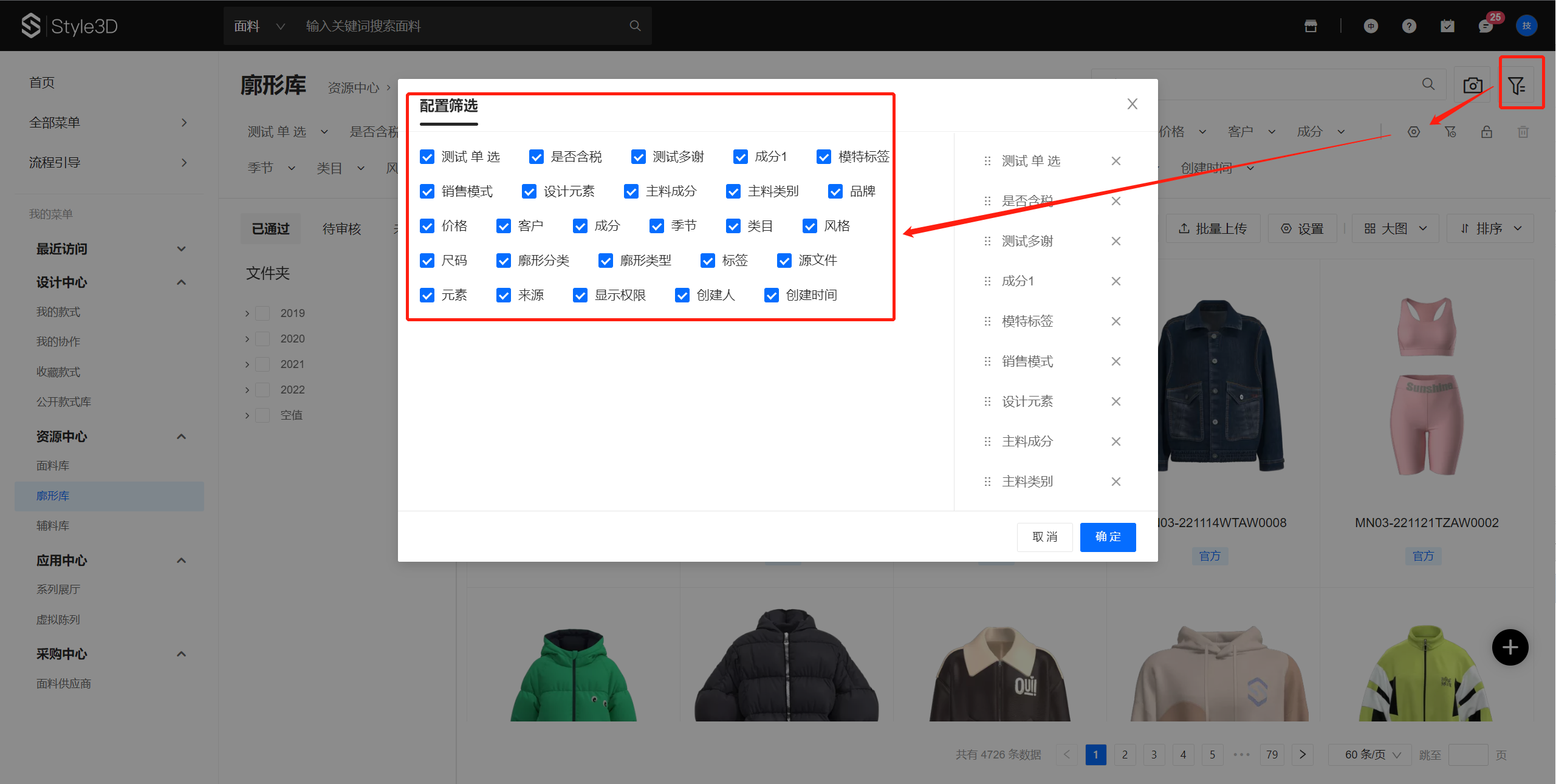Screen dimensions: 1556x784
Task: Click the search magnifier in top search bar
Action: (x=635, y=26)
